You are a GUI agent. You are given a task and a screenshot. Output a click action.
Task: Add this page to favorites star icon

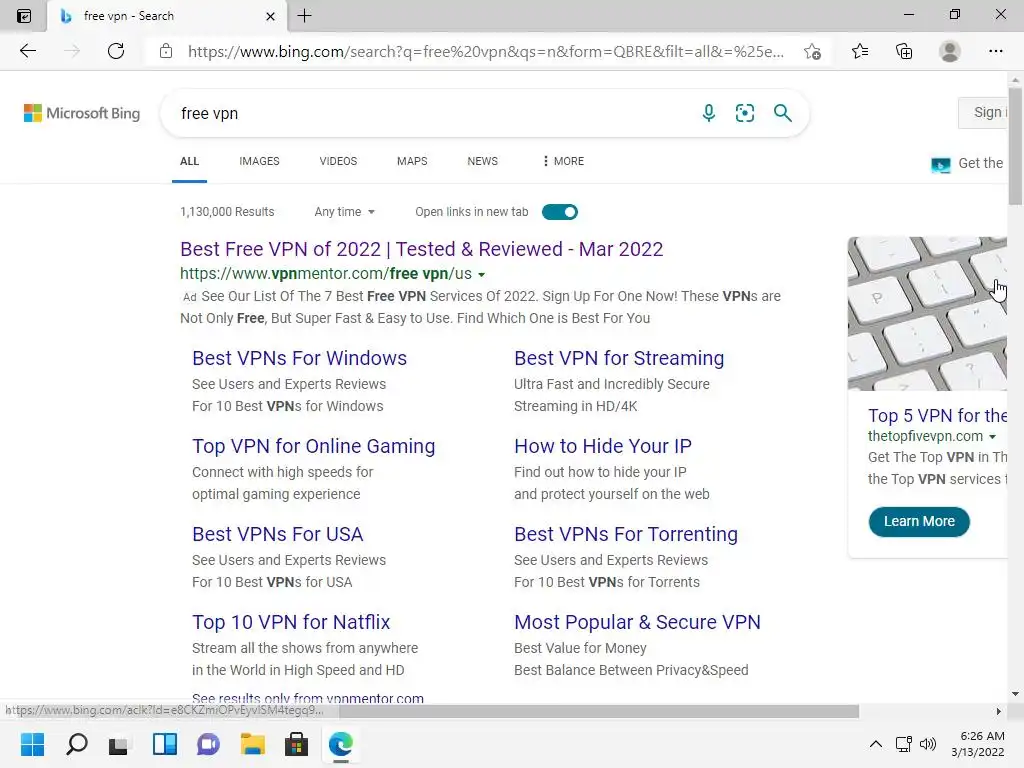tap(812, 51)
